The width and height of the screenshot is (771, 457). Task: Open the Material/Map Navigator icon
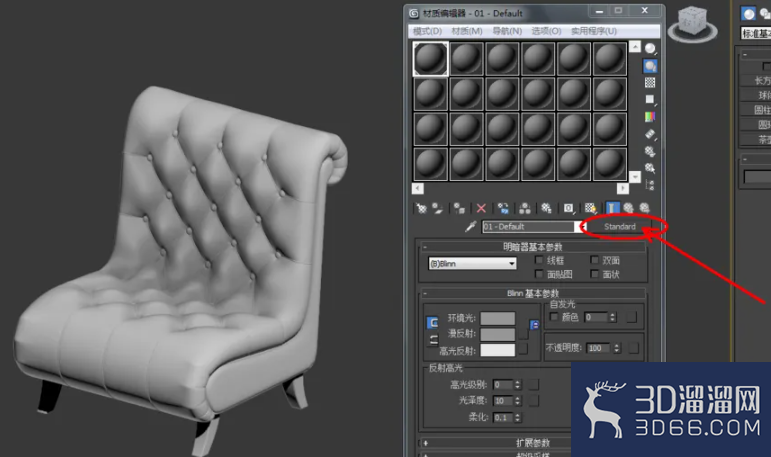(650, 185)
